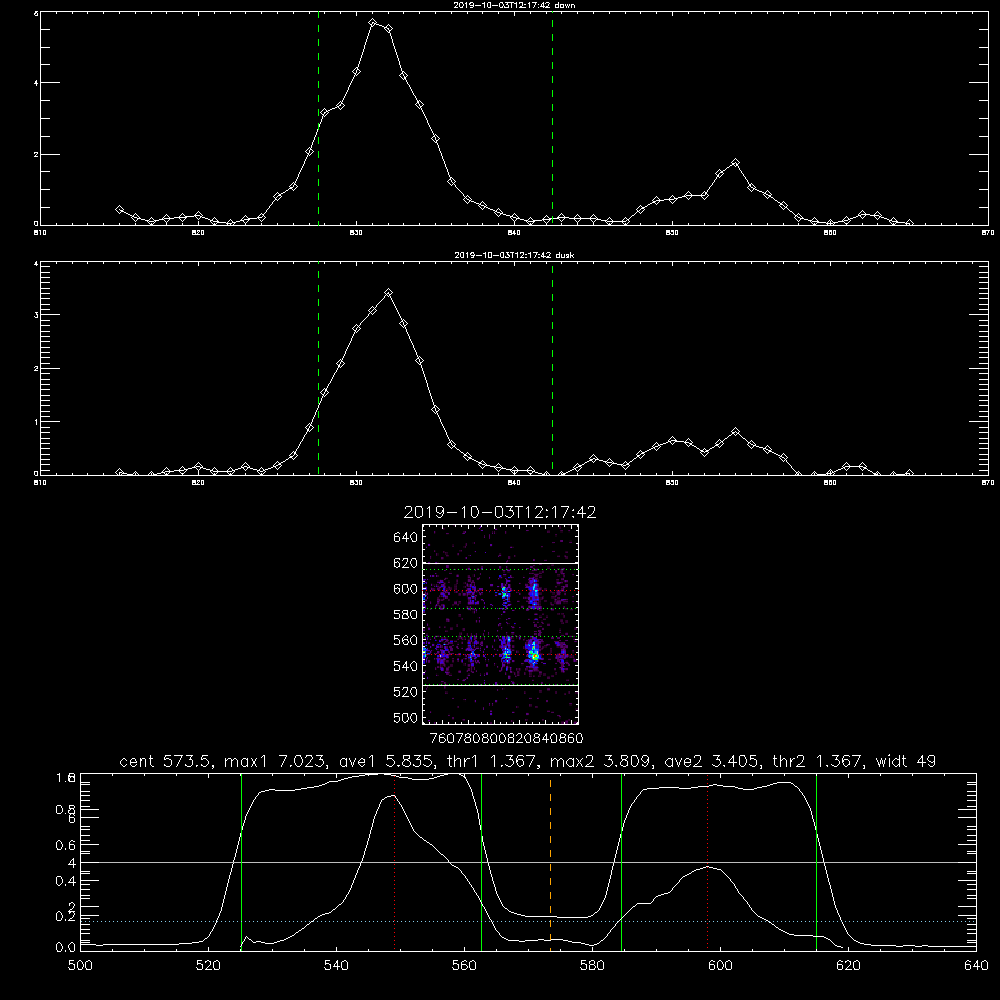Click the 'thr2 1.367' value
The width and height of the screenshot is (1000, 1000).
tap(818, 761)
